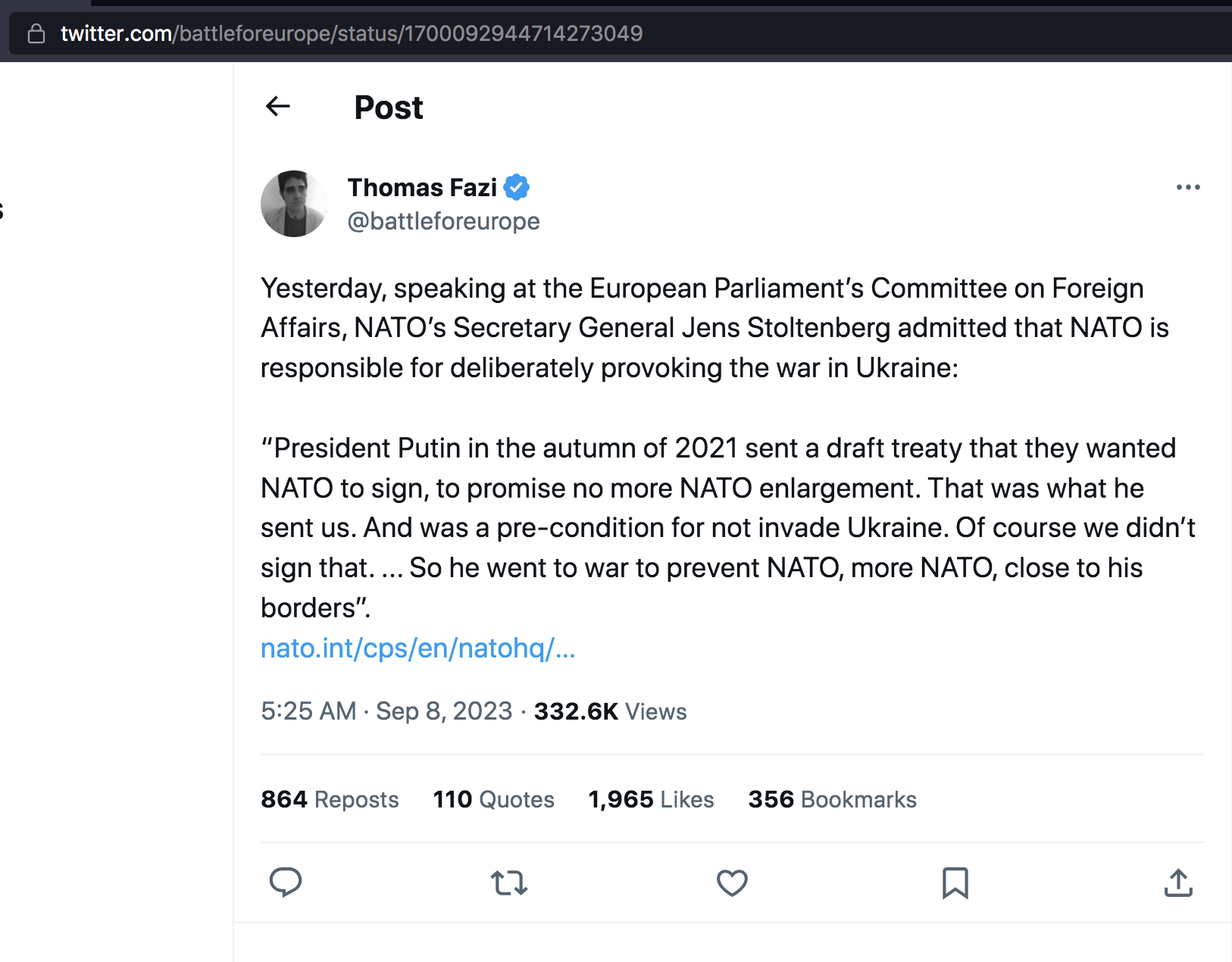Open the reply speech bubble icon
Image resolution: width=1232 pixels, height=962 pixels.
coord(286,882)
